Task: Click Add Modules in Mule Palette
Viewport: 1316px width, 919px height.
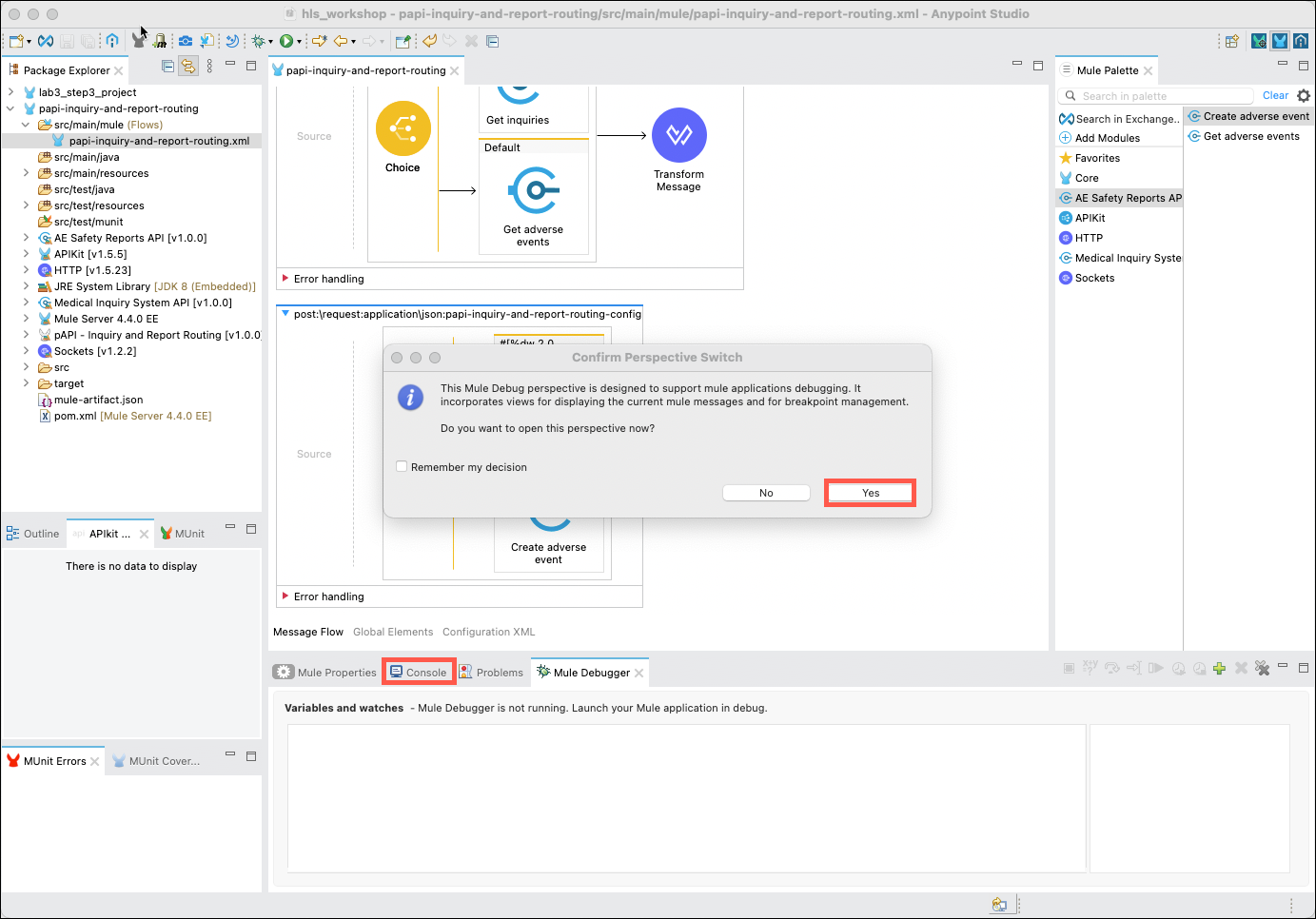Action: point(1100,138)
